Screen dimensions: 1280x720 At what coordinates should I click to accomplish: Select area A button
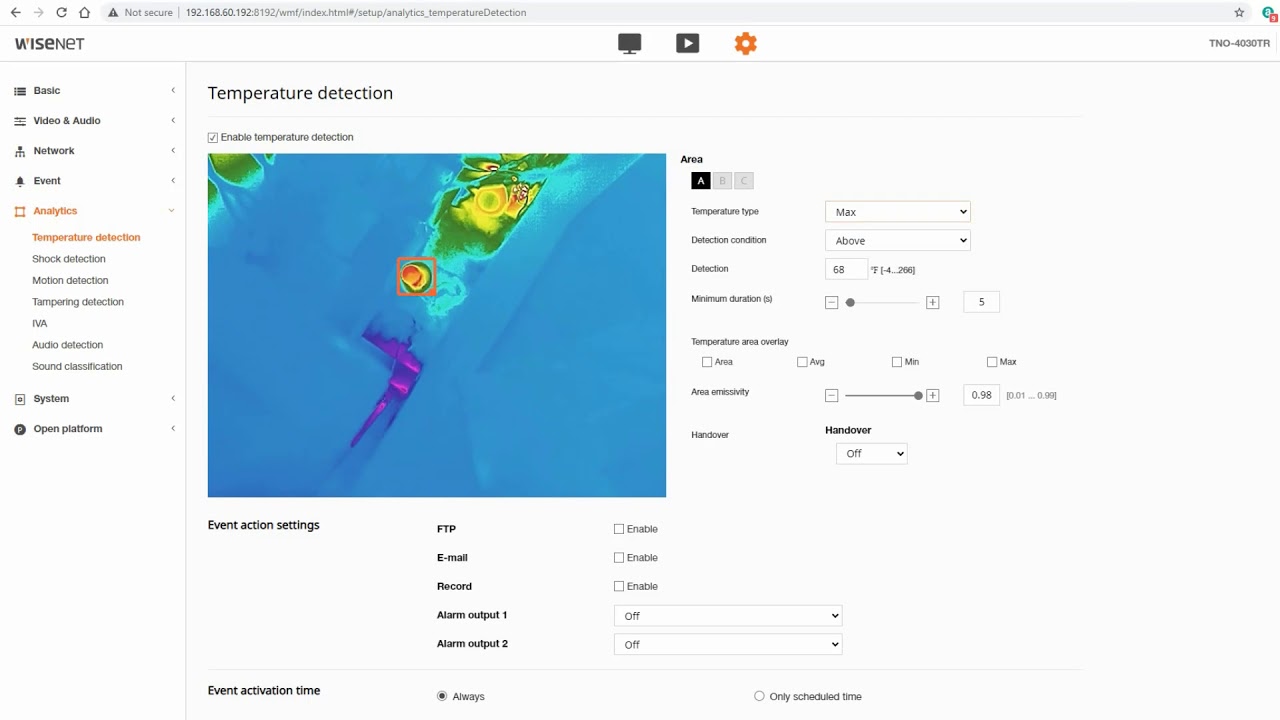(x=701, y=181)
